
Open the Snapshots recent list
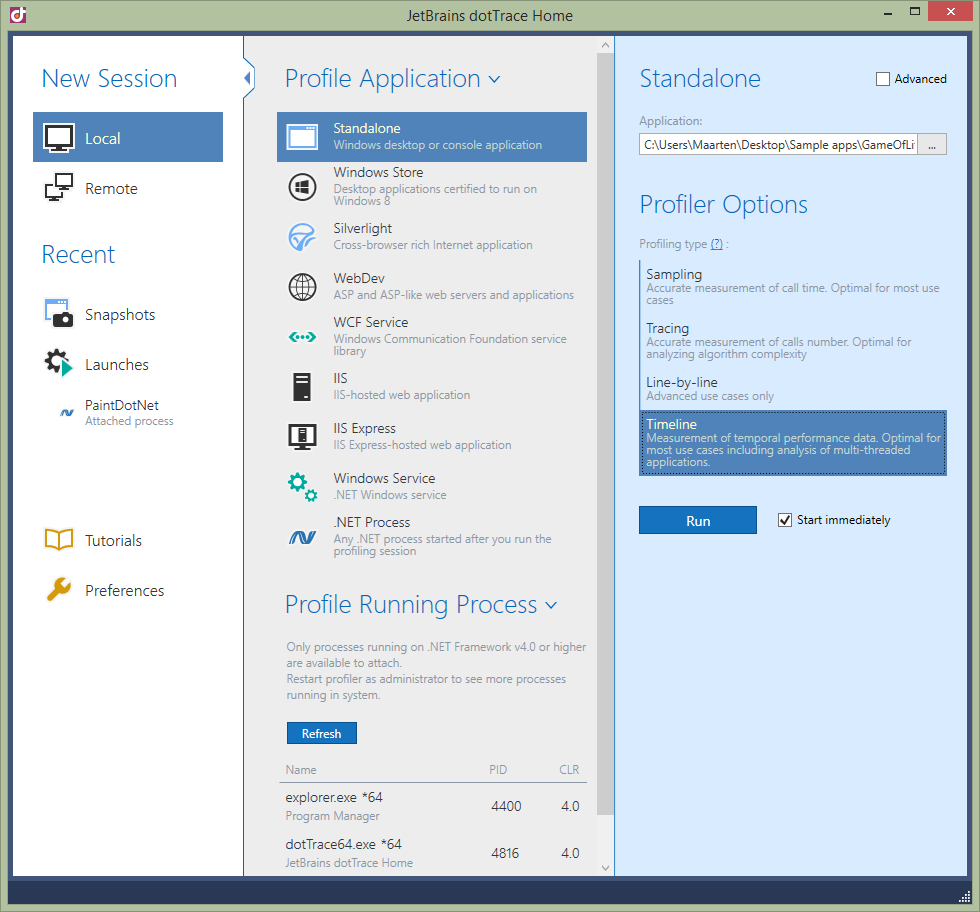click(x=128, y=314)
